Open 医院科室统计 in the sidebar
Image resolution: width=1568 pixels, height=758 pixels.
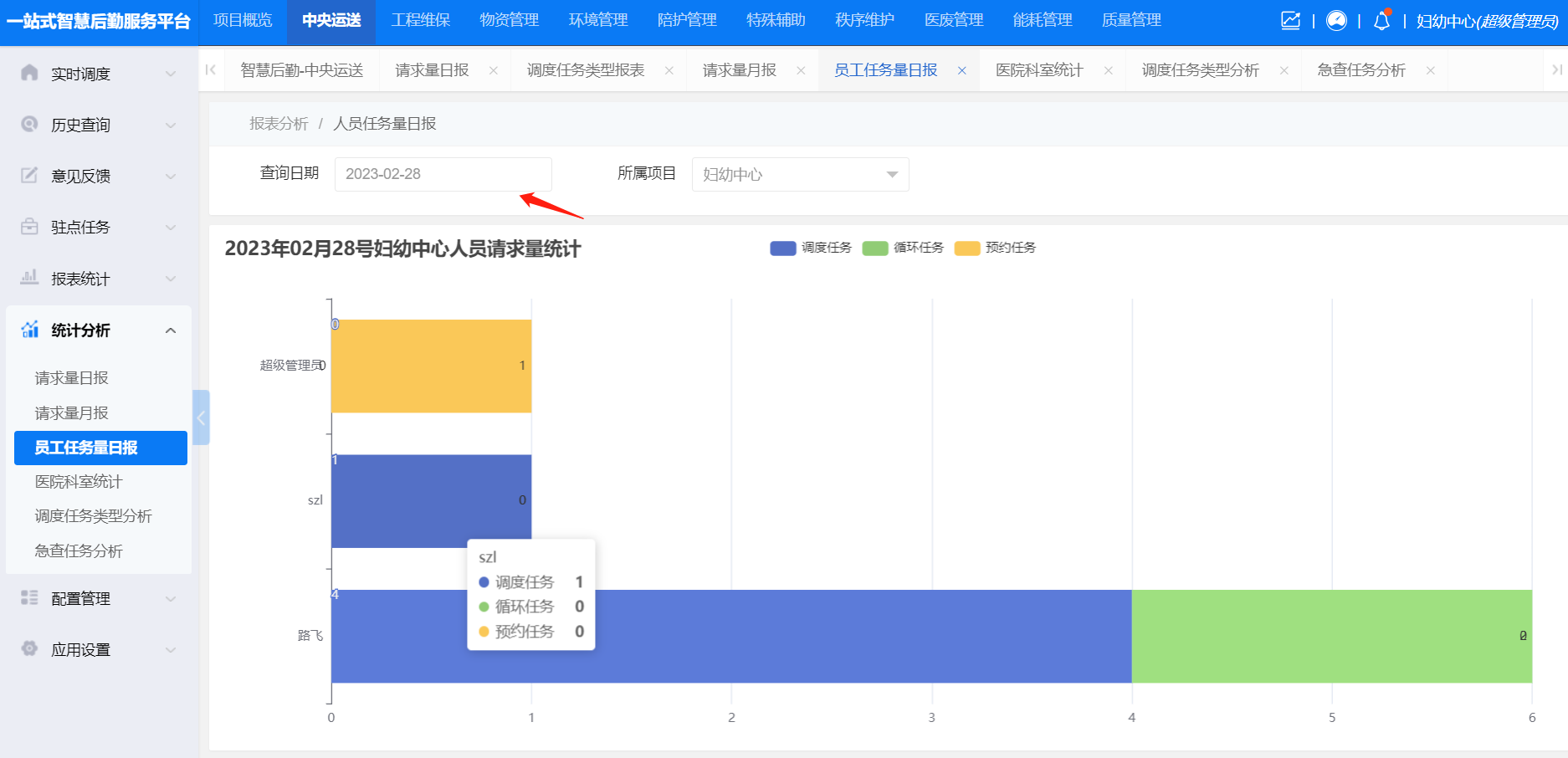pyautogui.click(x=78, y=482)
